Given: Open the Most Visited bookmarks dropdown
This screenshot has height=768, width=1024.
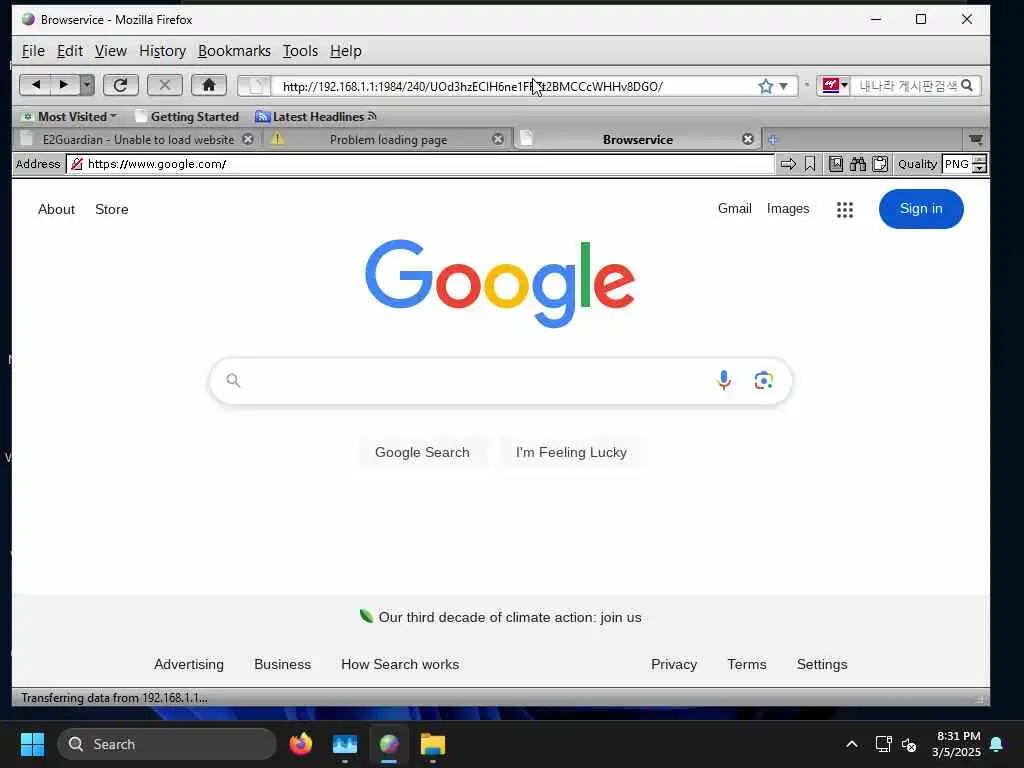Looking at the screenshot, I should pos(69,117).
